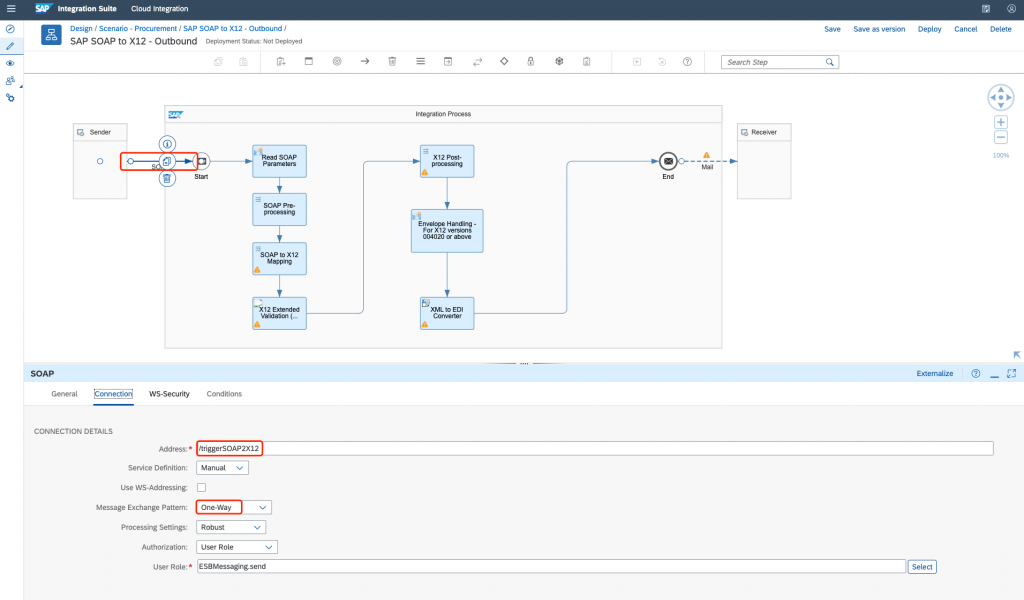Open the Authorization dropdown
The width and height of the screenshot is (1024, 600).
tap(236, 547)
